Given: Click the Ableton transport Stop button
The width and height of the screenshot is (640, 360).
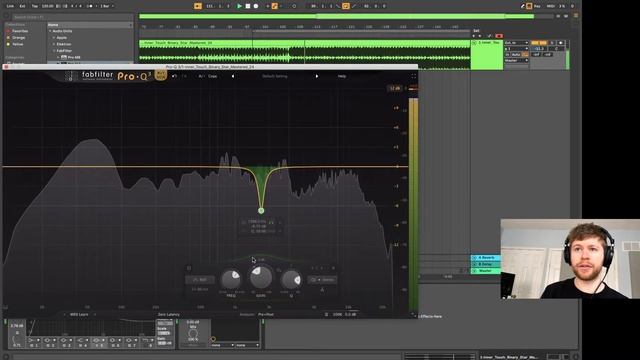Looking at the screenshot, I should click(x=248, y=6).
